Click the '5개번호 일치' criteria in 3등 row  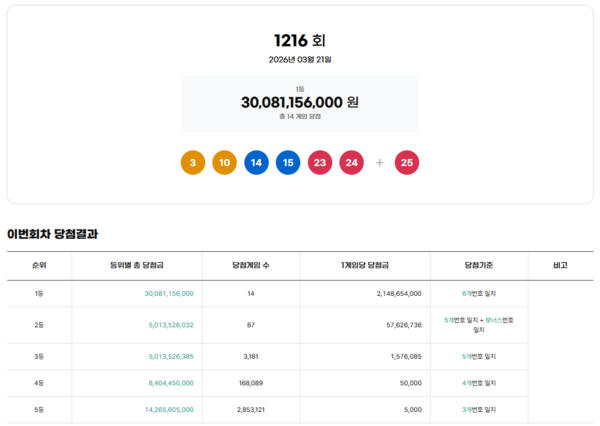click(479, 356)
